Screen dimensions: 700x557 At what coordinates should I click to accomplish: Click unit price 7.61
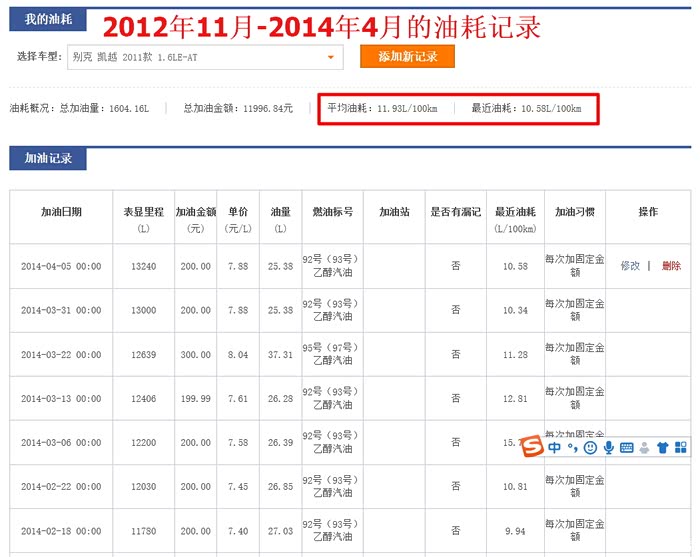pos(238,399)
